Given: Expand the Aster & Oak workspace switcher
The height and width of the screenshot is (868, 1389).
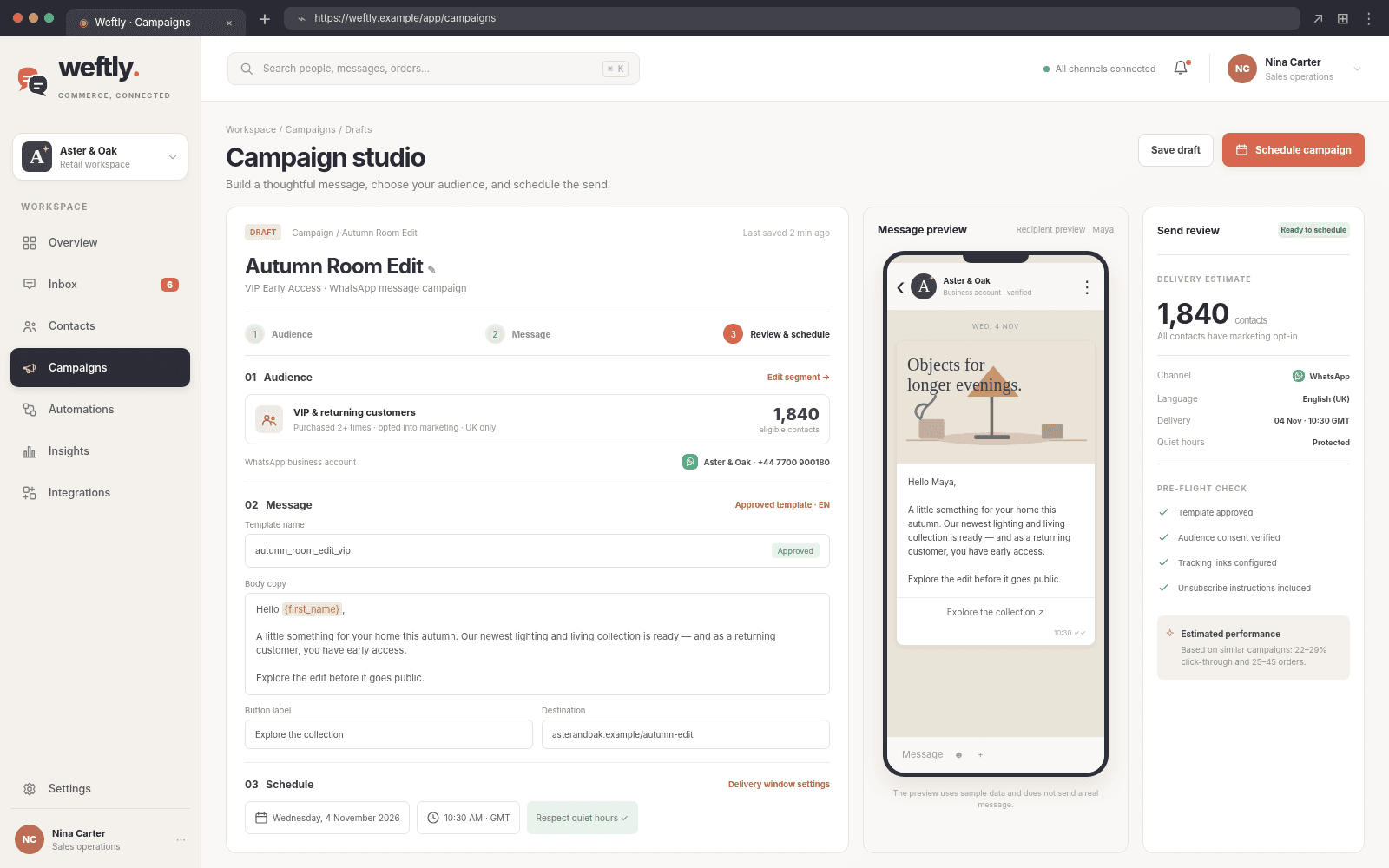Looking at the screenshot, I should (x=101, y=157).
